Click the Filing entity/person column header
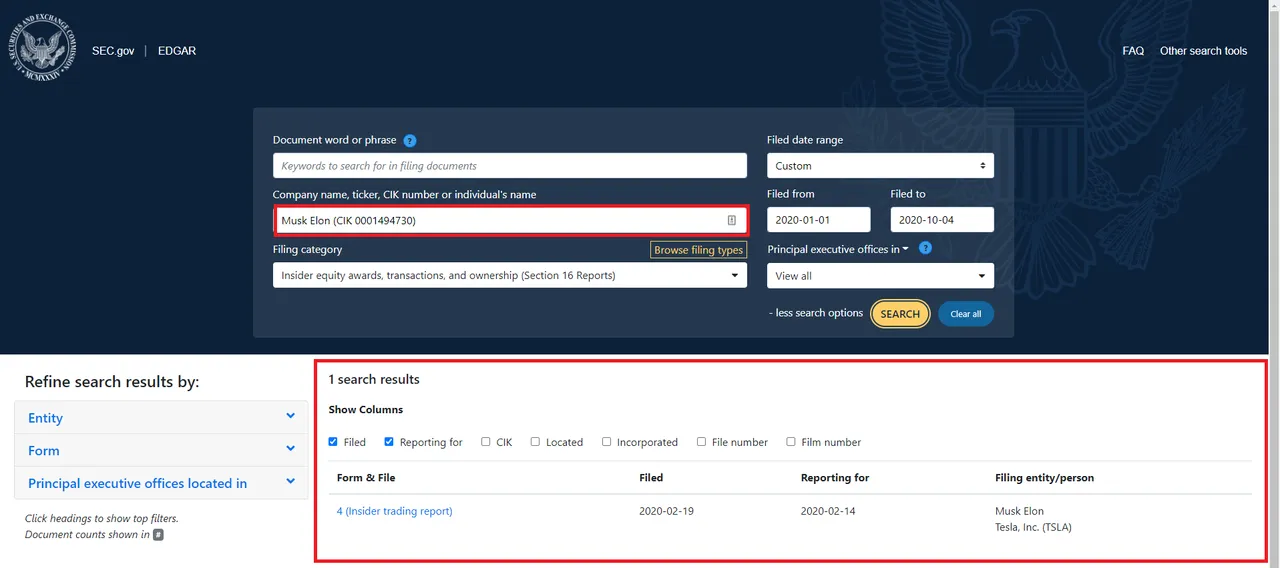 point(1045,478)
